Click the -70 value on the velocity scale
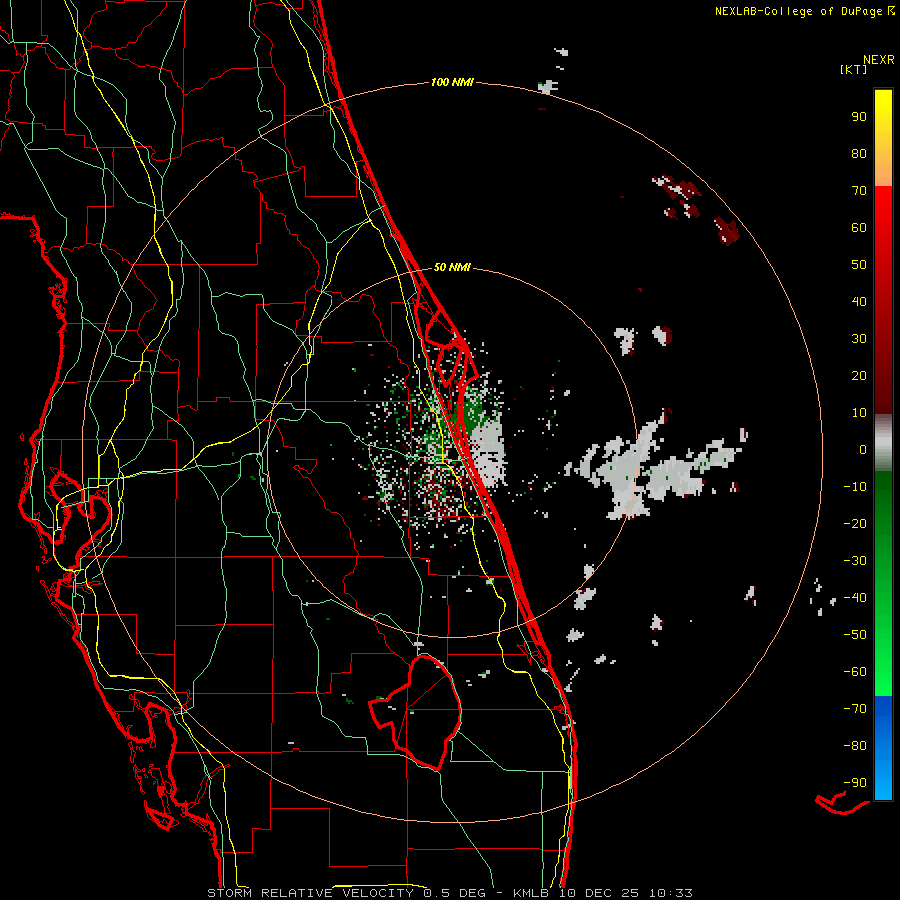Image resolution: width=900 pixels, height=900 pixels. tap(855, 709)
